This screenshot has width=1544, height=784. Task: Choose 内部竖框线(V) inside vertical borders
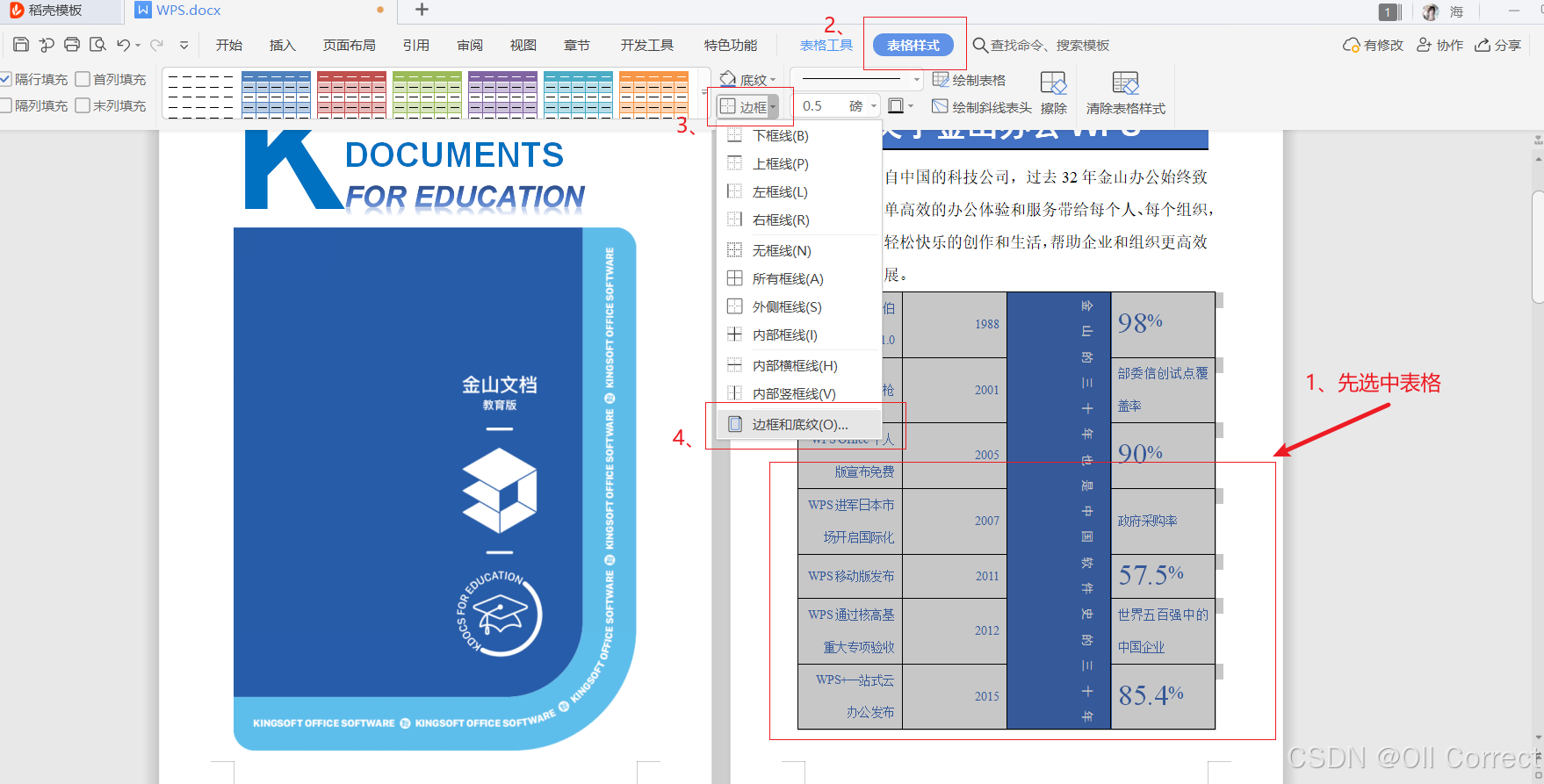799,393
